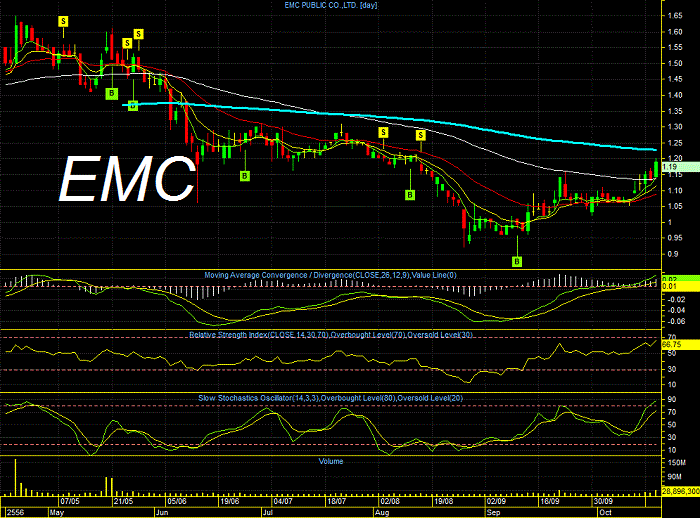The width and height of the screenshot is (700, 518).
Task: Click the 90M volume axis label
Action: pos(675,477)
